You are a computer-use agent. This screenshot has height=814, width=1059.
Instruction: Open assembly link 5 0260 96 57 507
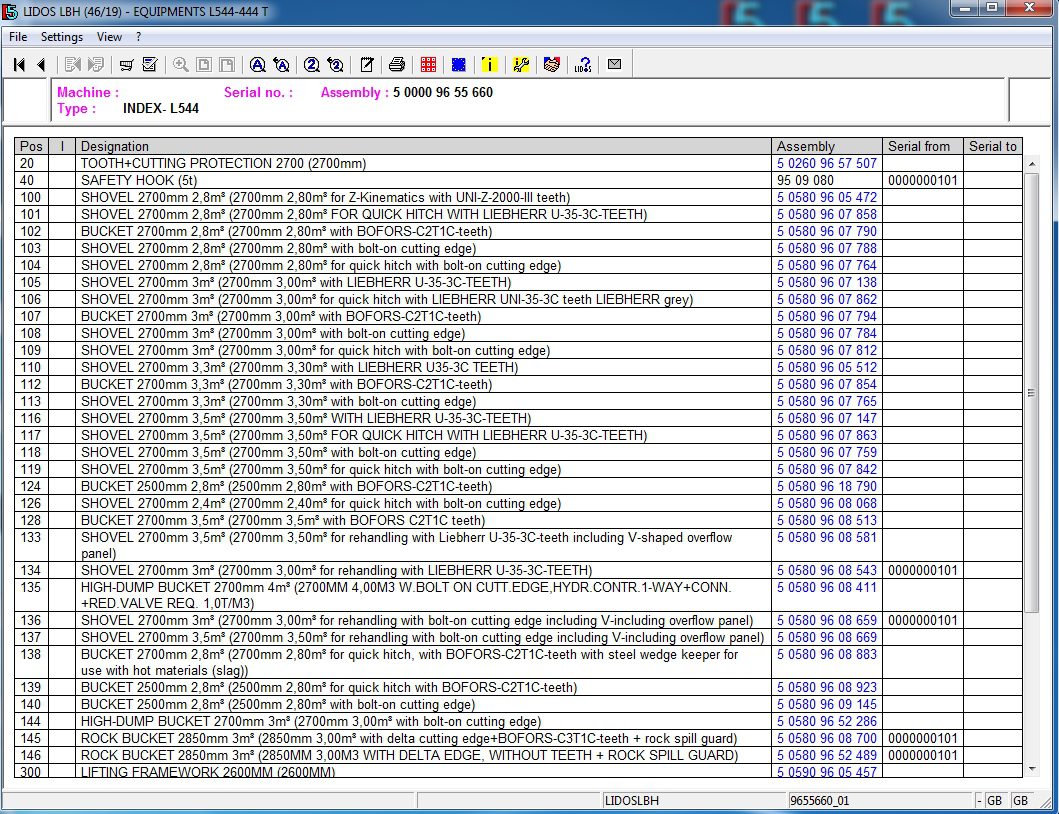pyautogui.click(x=826, y=163)
